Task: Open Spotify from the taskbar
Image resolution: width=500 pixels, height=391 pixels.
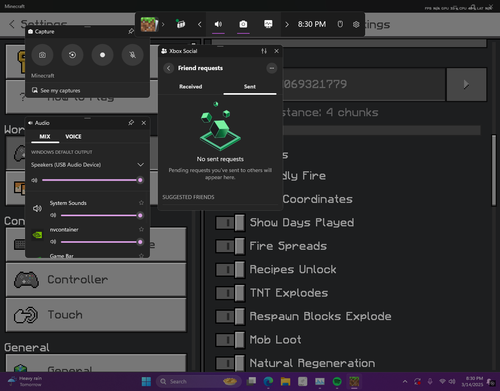Action: tap(337, 381)
